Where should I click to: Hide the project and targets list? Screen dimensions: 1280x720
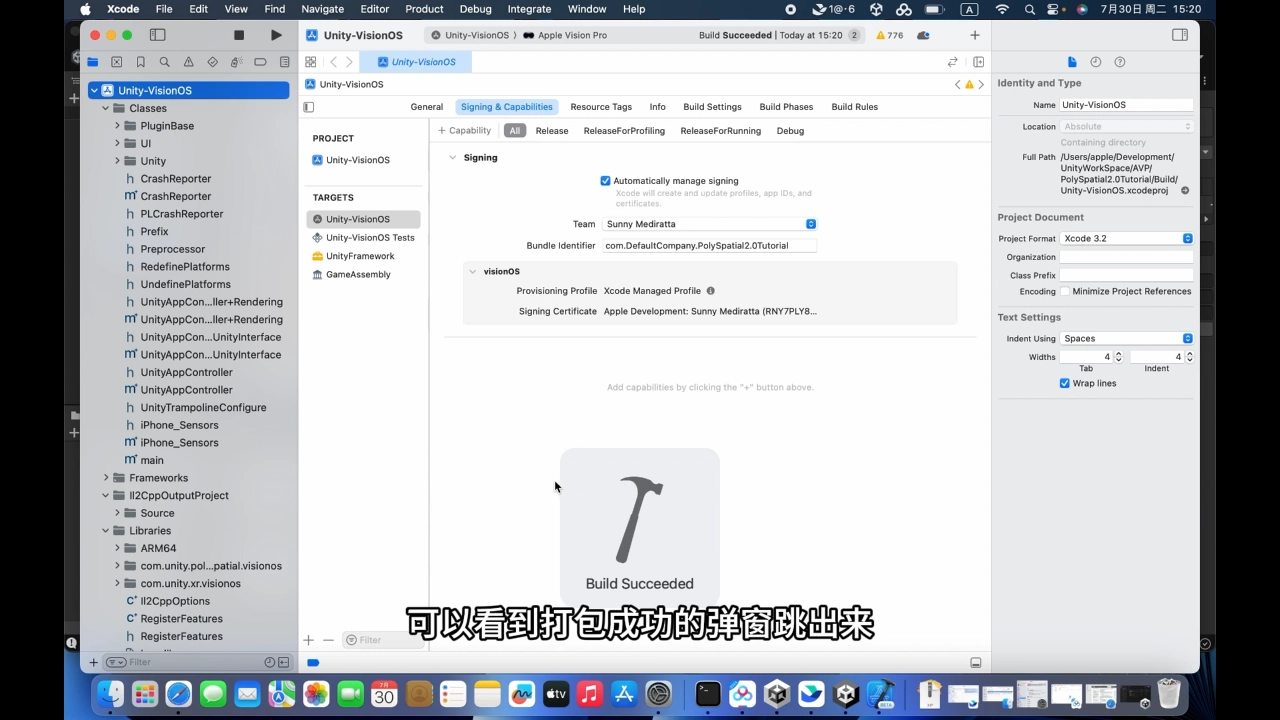[x=309, y=107]
